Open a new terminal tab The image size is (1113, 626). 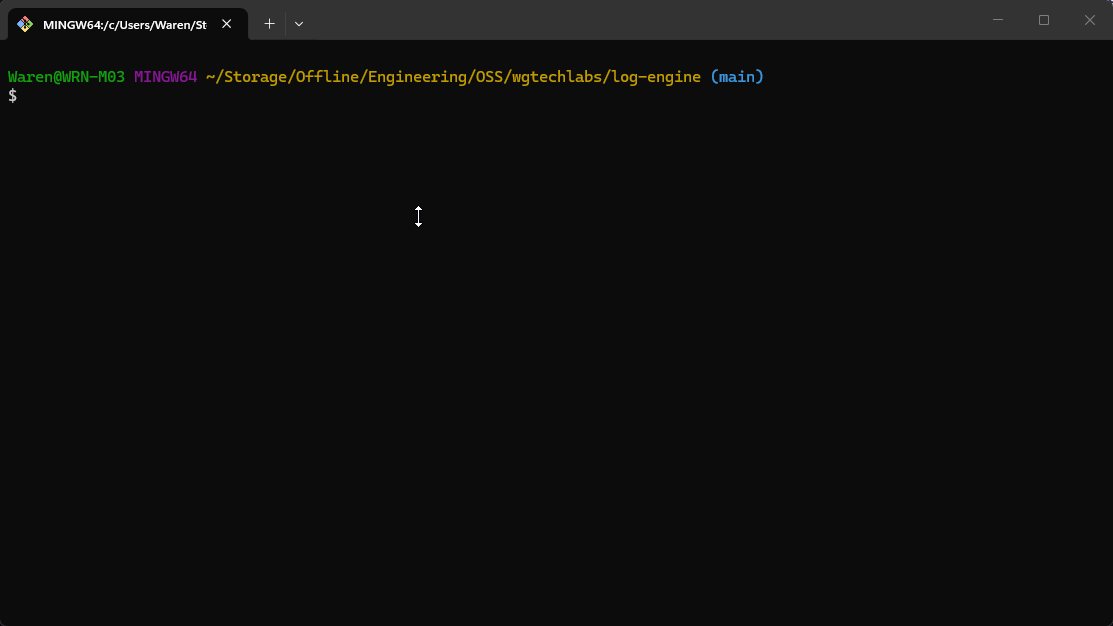click(269, 24)
